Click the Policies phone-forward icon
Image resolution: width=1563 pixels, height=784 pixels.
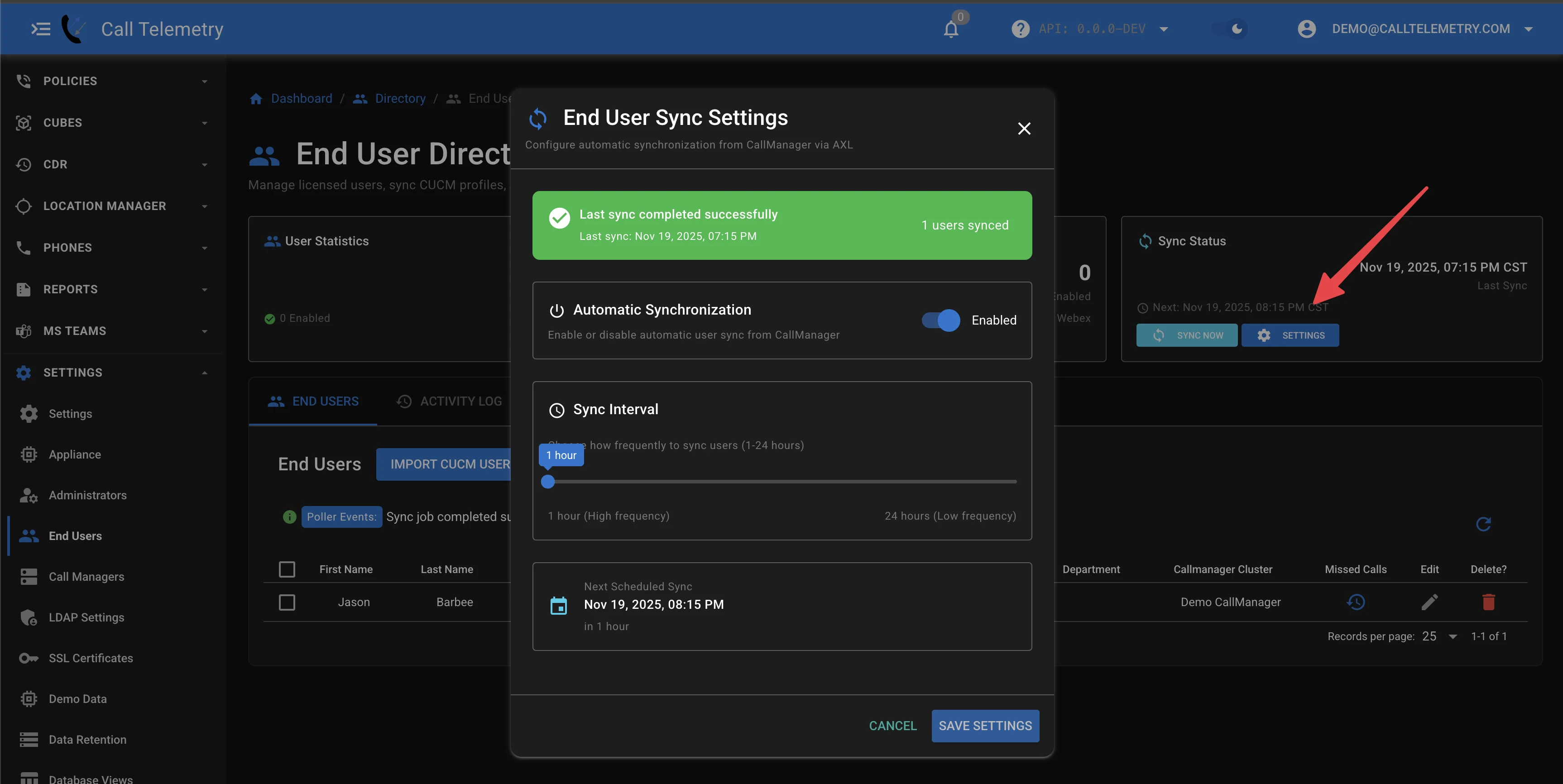(x=24, y=81)
